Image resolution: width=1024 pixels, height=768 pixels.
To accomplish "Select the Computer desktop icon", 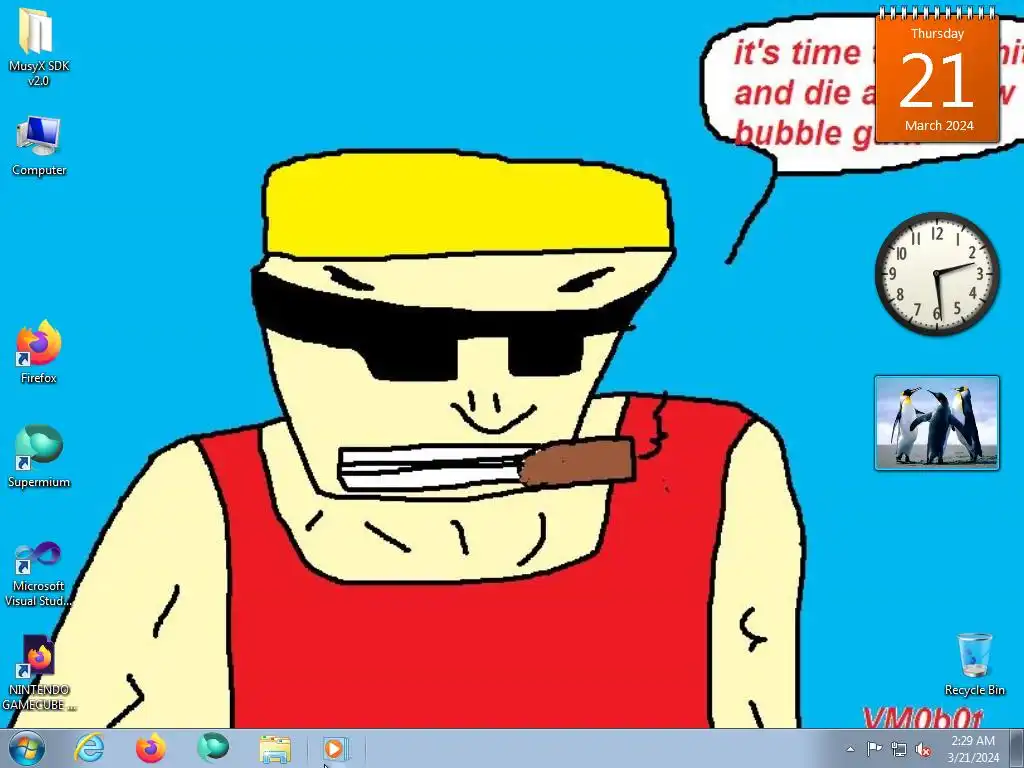I will click(39, 147).
